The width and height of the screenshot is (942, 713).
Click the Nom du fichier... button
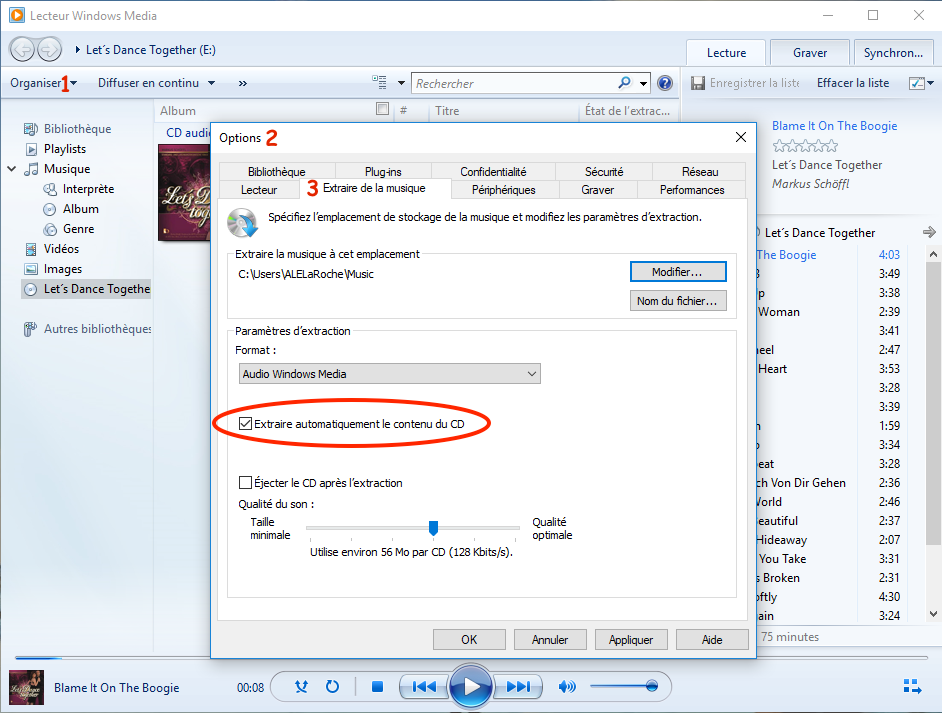pos(678,300)
